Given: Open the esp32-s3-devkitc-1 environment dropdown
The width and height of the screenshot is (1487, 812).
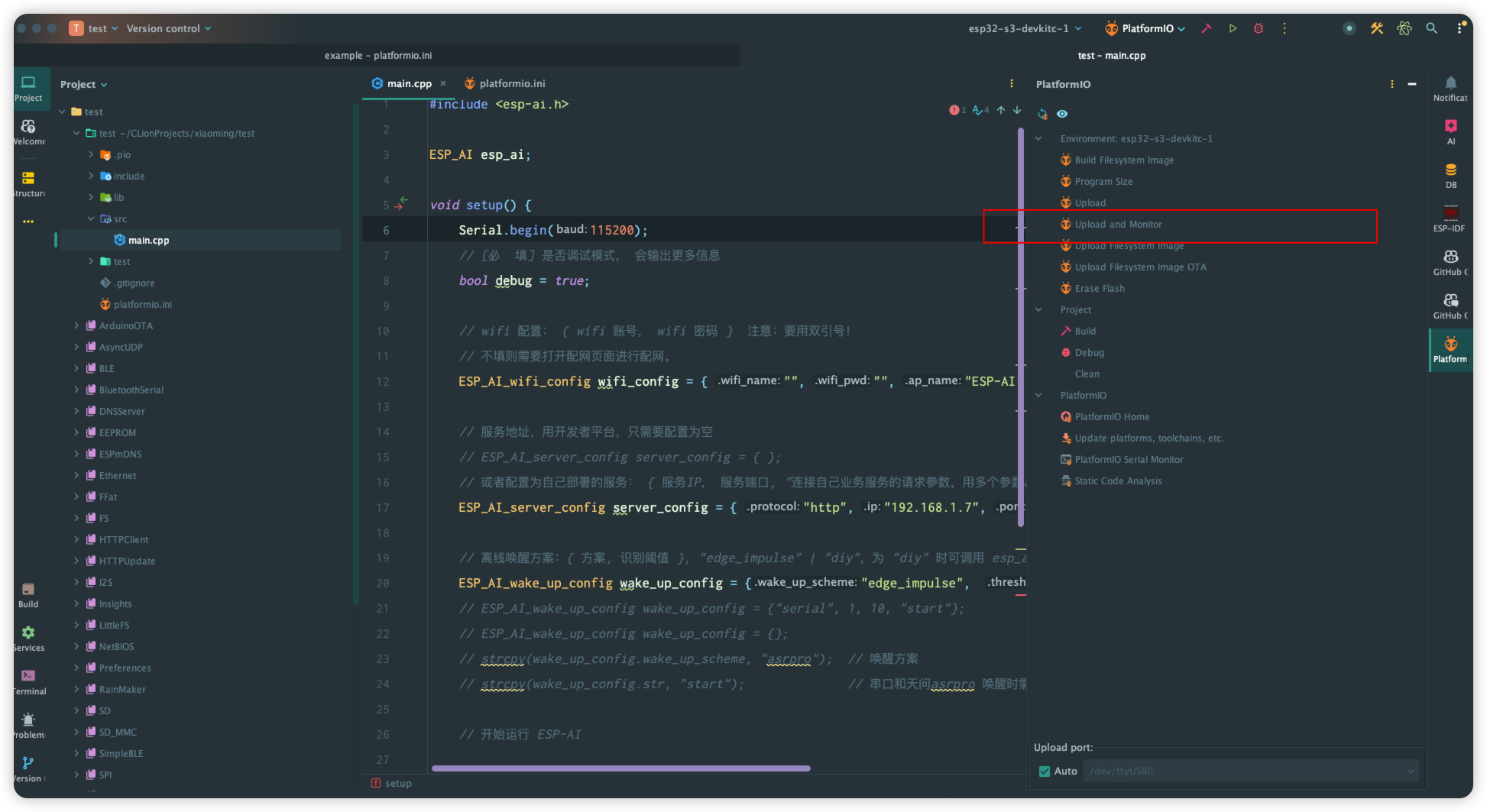Looking at the screenshot, I should coord(1025,28).
